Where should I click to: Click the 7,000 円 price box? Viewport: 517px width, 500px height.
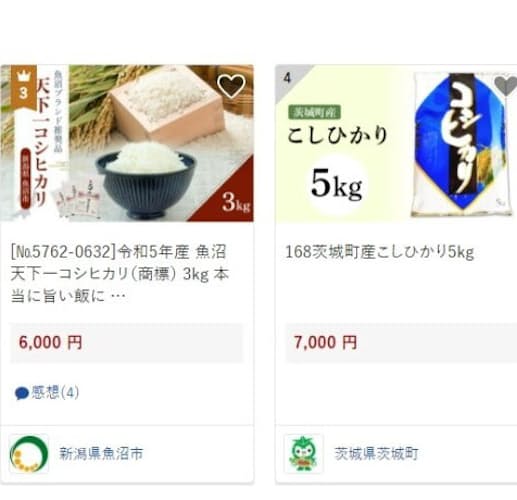401,343
